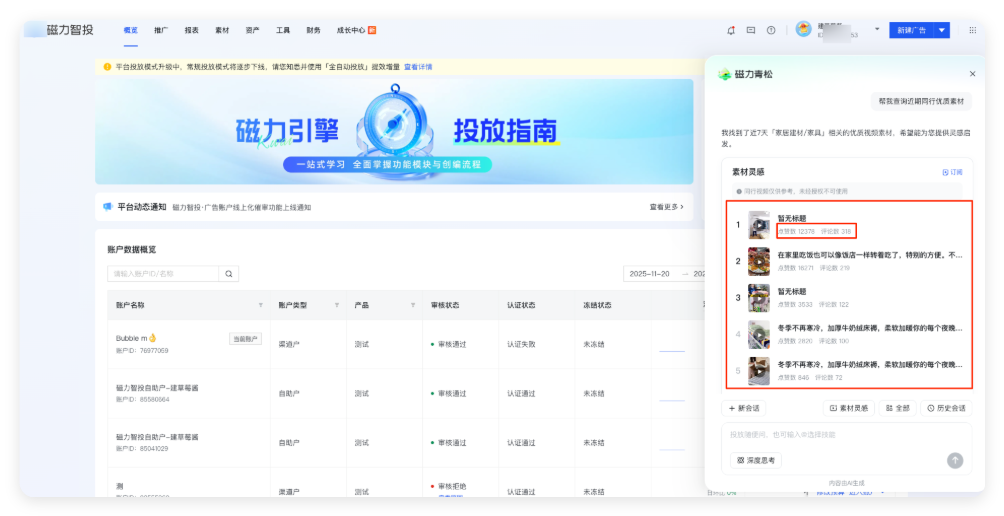Open the 财务 menu
Image resolution: width=1004 pixels, height=516 pixels.
313,30
